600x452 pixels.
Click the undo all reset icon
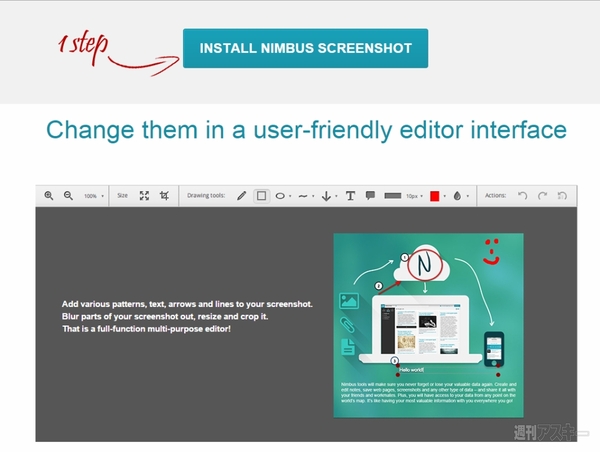[x=562, y=196]
